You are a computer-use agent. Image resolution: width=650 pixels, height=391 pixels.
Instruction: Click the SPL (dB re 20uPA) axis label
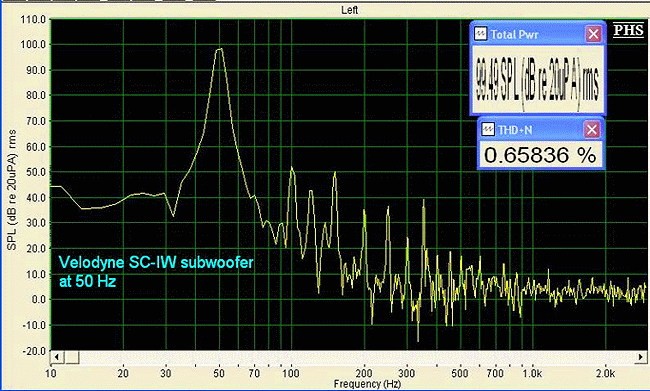coord(12,190)
